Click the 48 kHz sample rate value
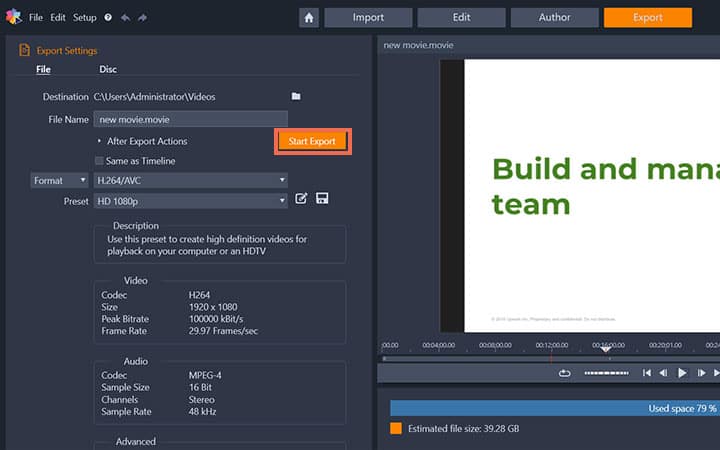This screenshot has height=450, width=720. coord(202,411)
